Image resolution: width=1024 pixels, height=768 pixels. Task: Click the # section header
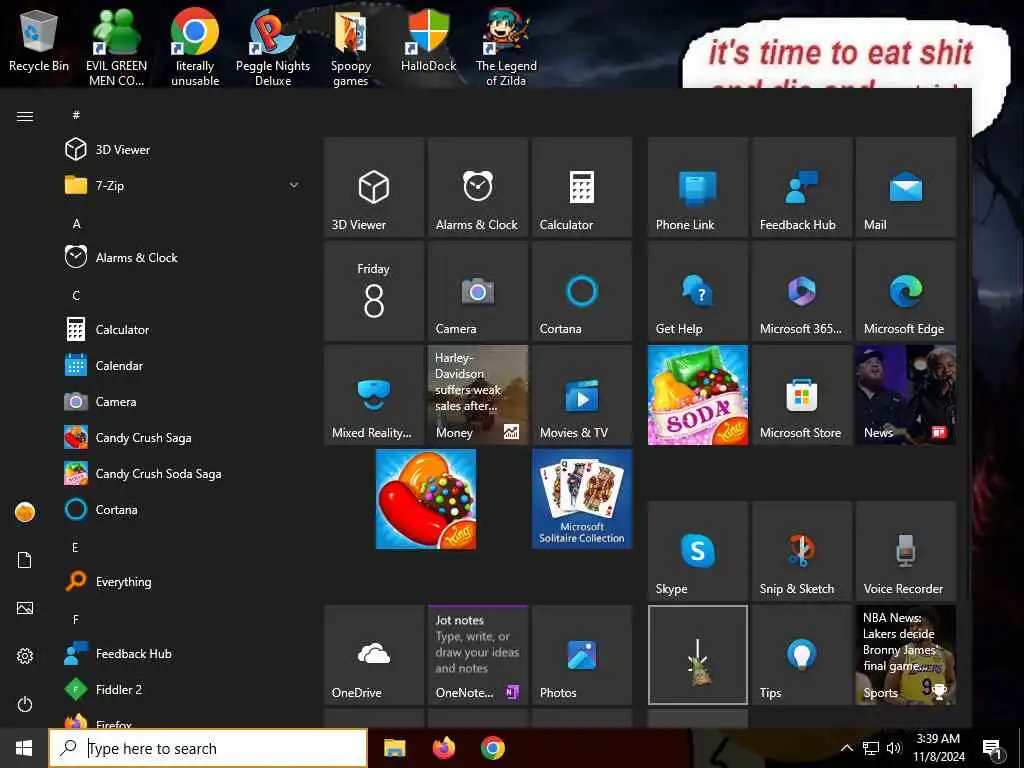pos(76,115)
